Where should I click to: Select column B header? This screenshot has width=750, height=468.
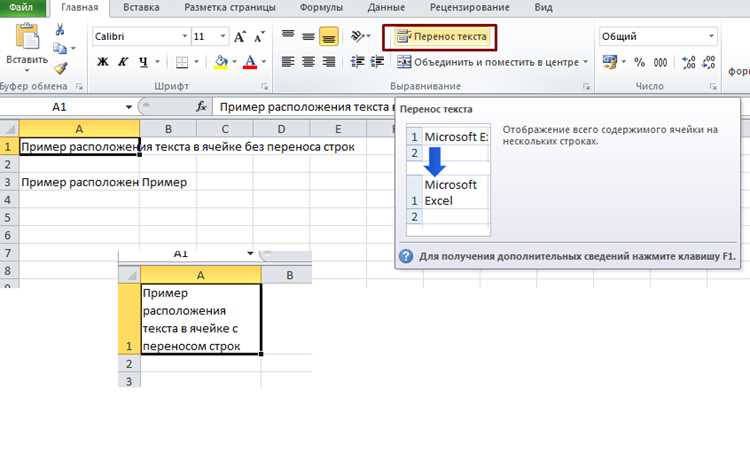[168, 129]
